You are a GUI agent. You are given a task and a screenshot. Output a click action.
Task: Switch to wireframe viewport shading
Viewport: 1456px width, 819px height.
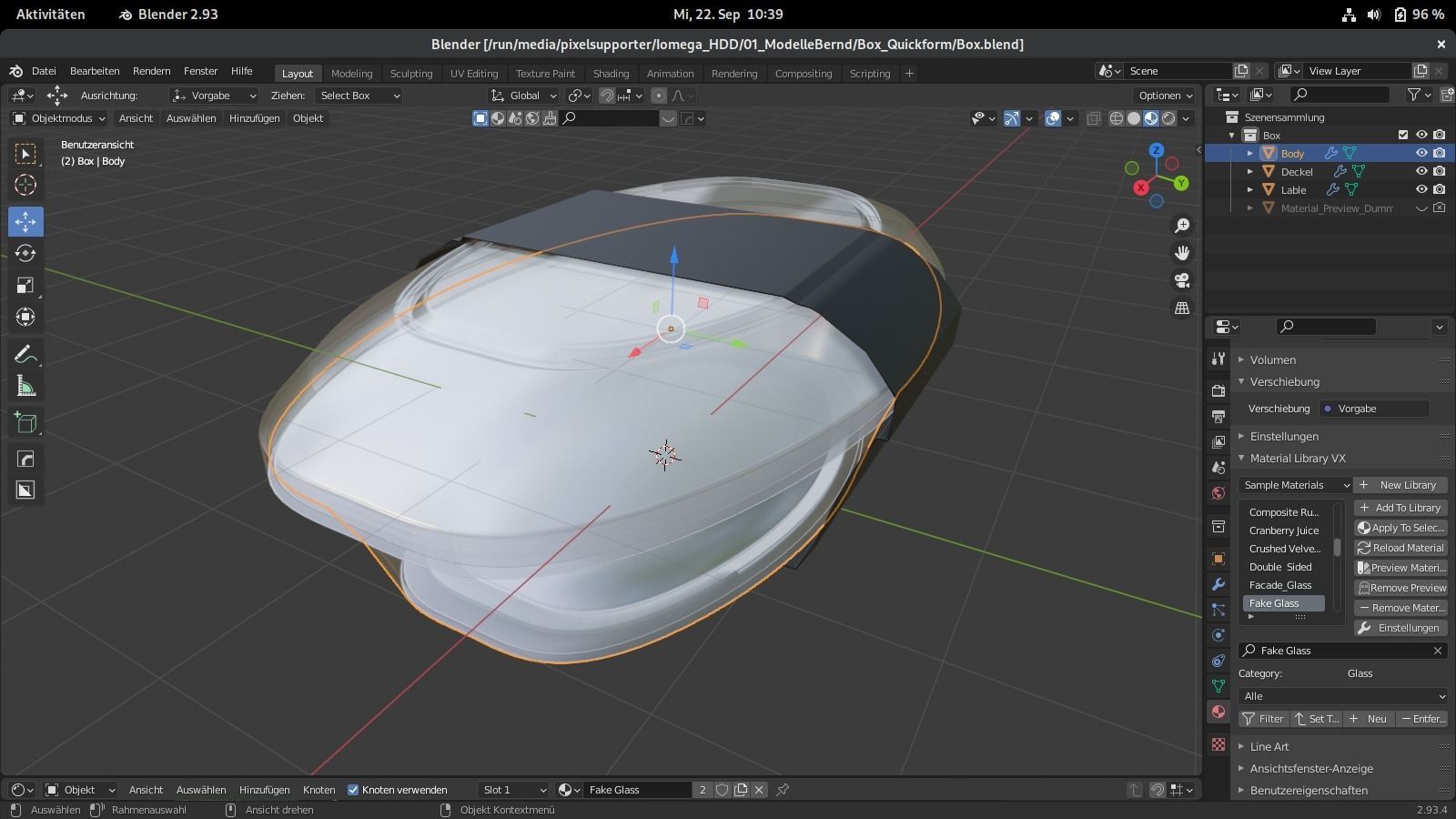tap(1117, 118)
